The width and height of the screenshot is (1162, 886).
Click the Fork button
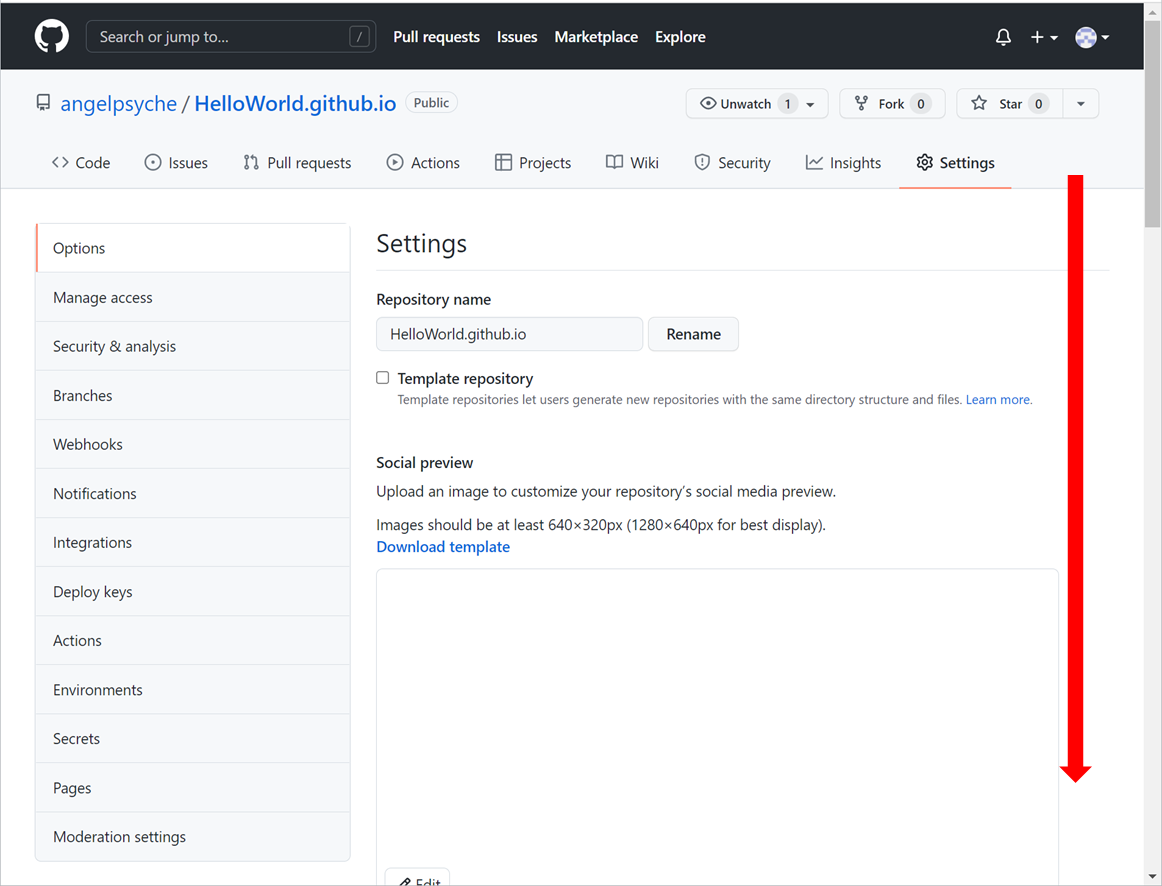892,104
